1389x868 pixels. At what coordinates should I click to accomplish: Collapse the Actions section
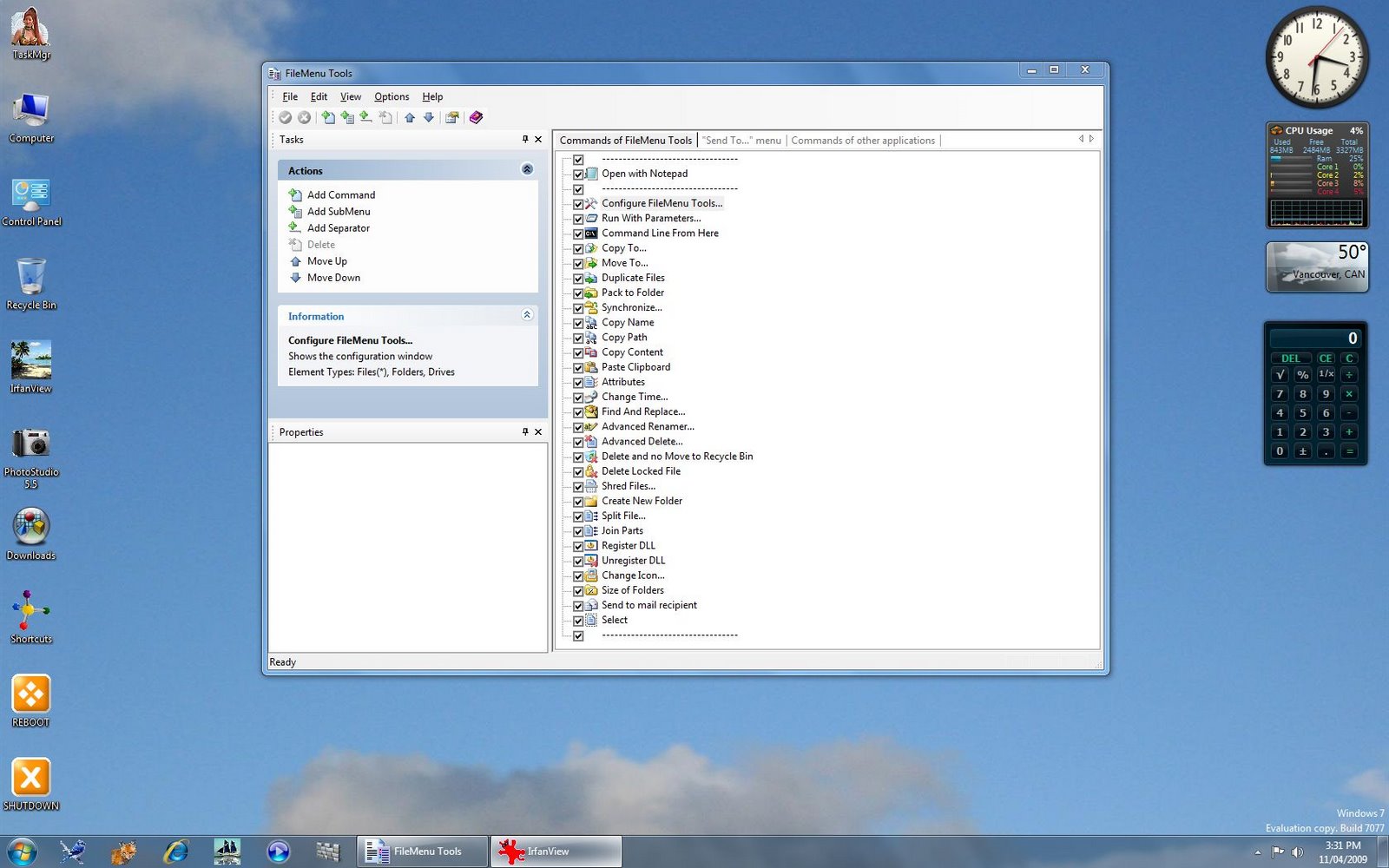click(527, 169)
